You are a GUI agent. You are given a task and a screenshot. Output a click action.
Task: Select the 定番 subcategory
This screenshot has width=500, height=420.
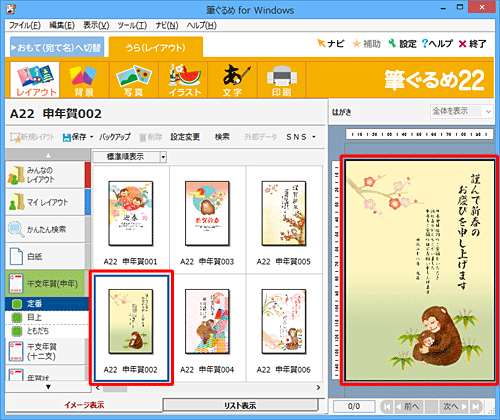[47, 303]
